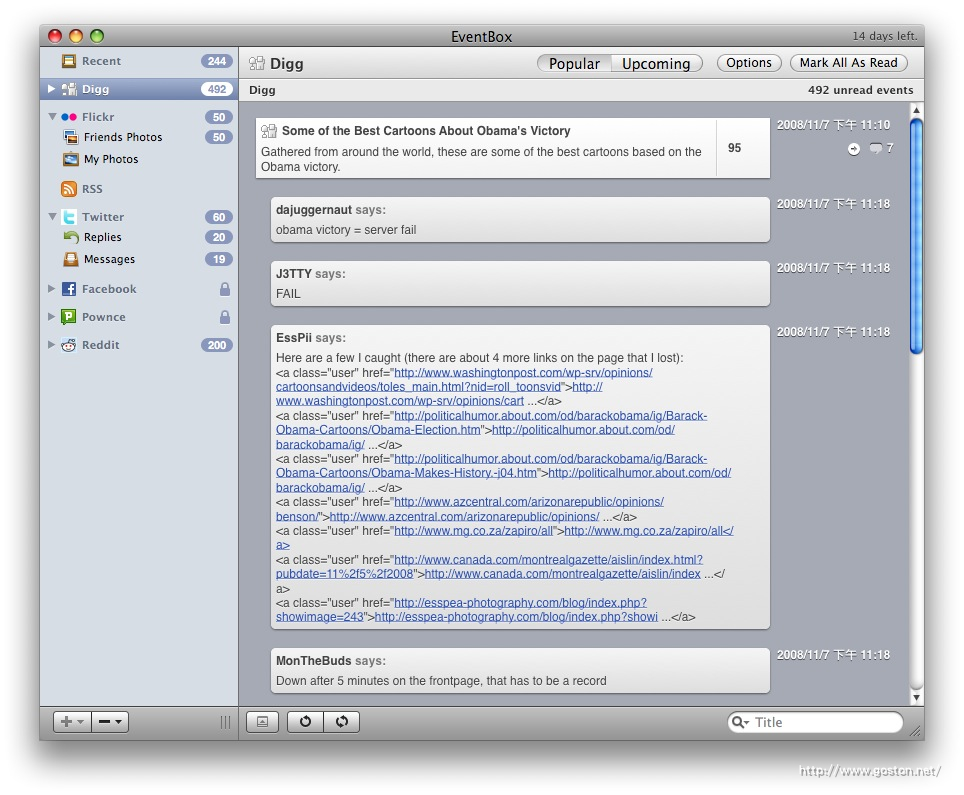Open the esspea-photography.com link

click(461, 610)
